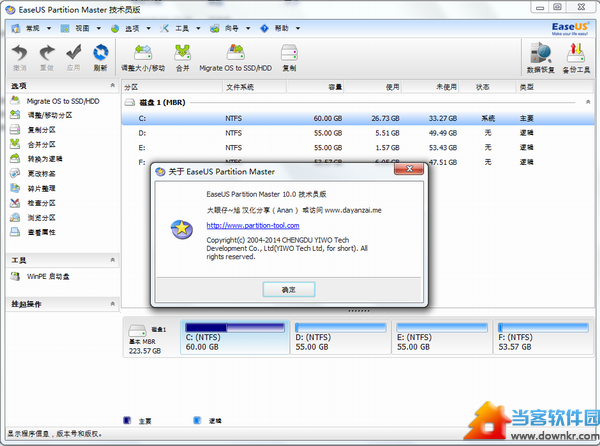This screenshot has height=446, width=600.
Task: Click the Apply (应用) checkmark icon
Action: point(73,52)
